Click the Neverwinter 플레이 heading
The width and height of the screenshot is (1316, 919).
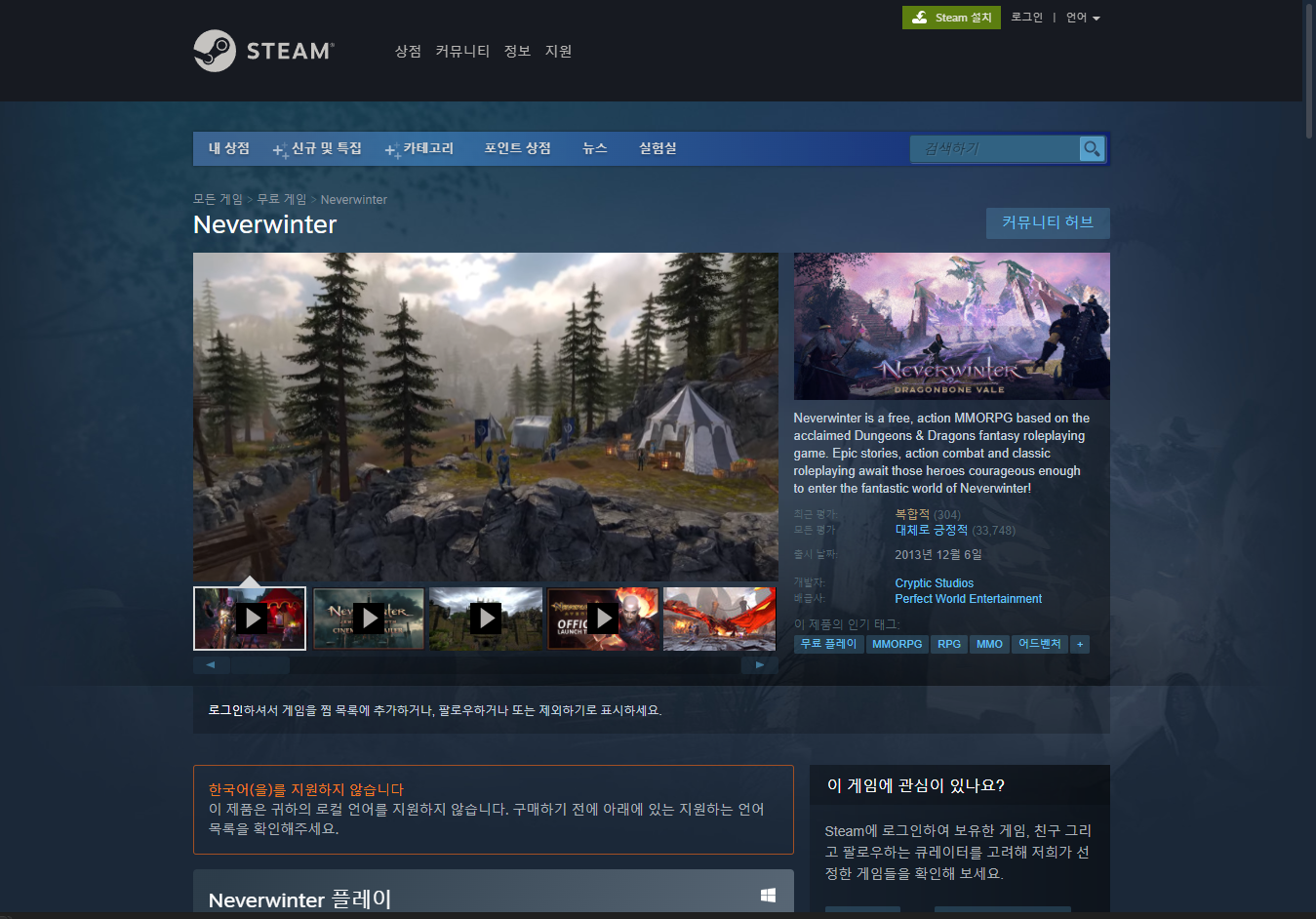[x=300, y=899]
